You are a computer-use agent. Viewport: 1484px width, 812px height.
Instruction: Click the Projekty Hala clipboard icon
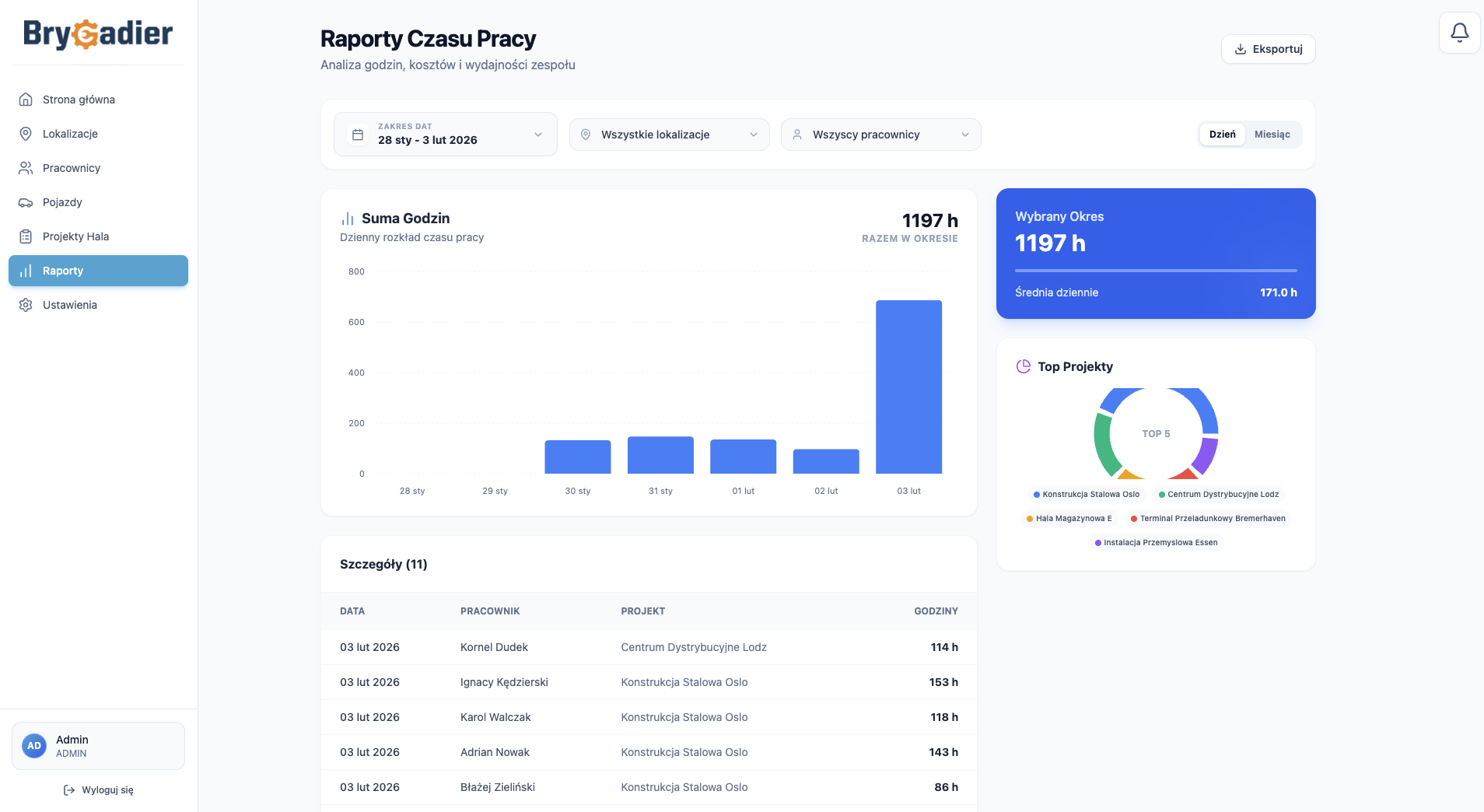pos(26,236)
